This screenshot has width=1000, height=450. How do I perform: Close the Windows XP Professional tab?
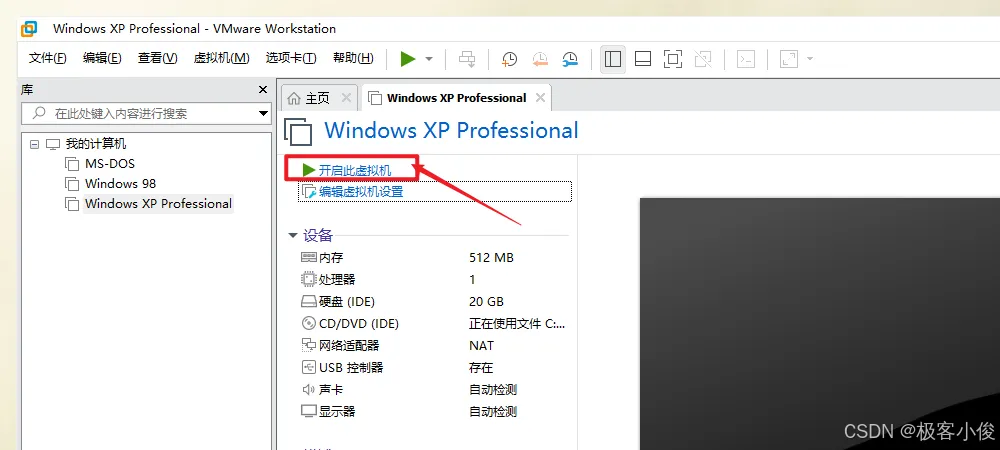[540, 98]
